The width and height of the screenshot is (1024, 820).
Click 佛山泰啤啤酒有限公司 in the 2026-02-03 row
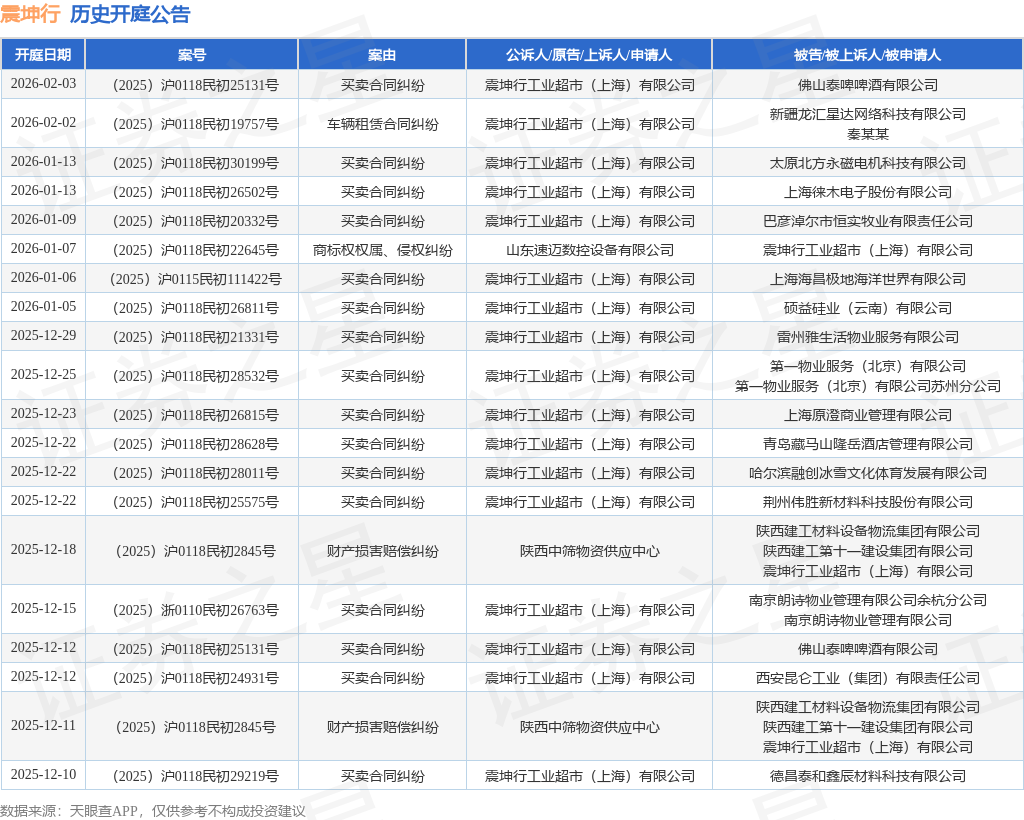coord(868,85)
